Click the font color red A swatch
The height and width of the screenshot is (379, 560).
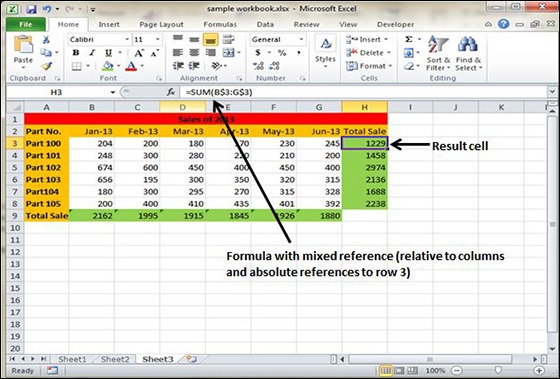click(131, 66)
